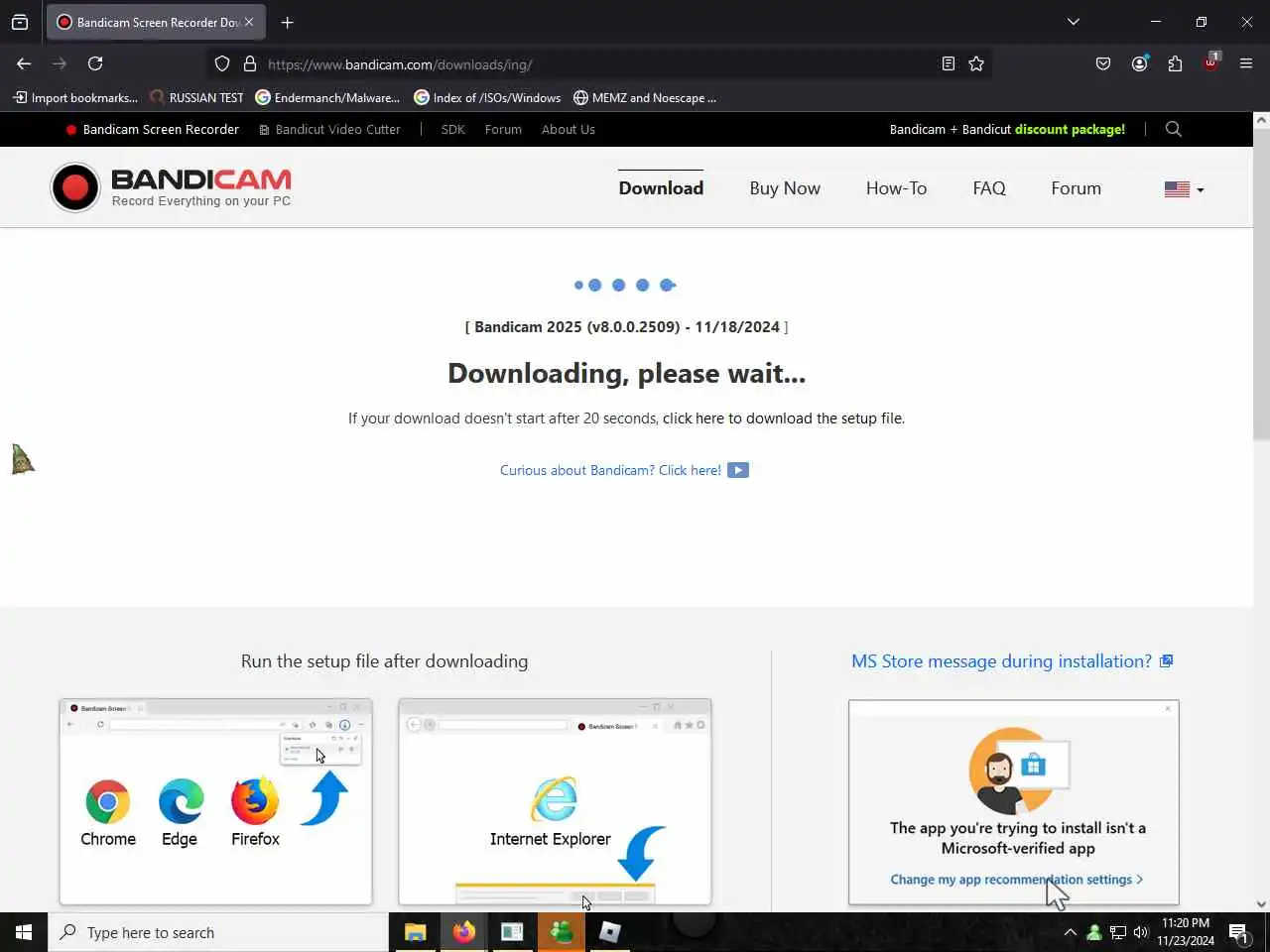Open the Pocket save icon
1270x952 pixels.
(x=1103, y=63)
